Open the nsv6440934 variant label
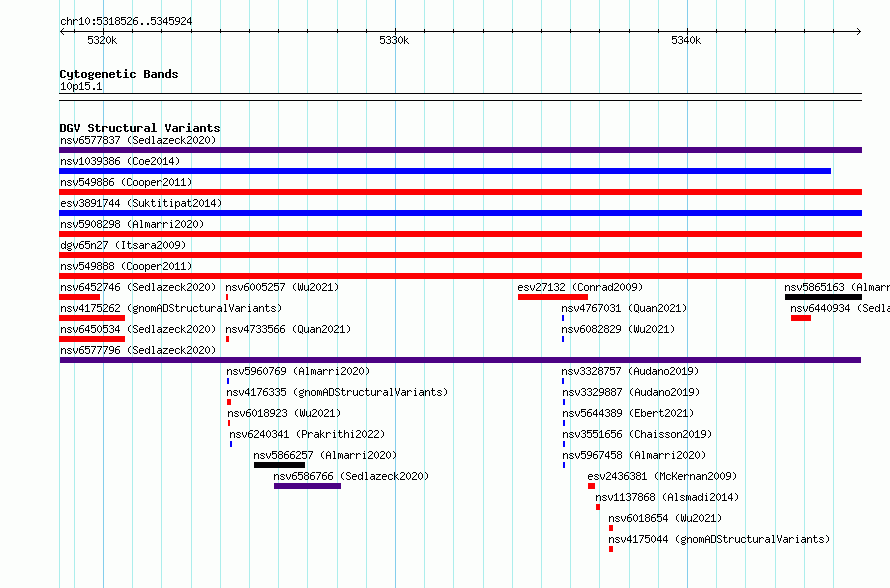 [839, 308]
